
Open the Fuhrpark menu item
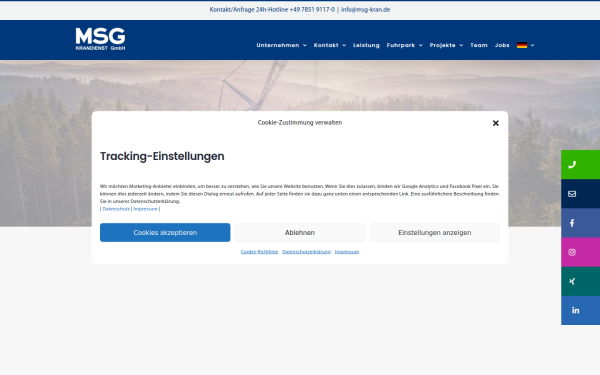(x=401, y=45)
